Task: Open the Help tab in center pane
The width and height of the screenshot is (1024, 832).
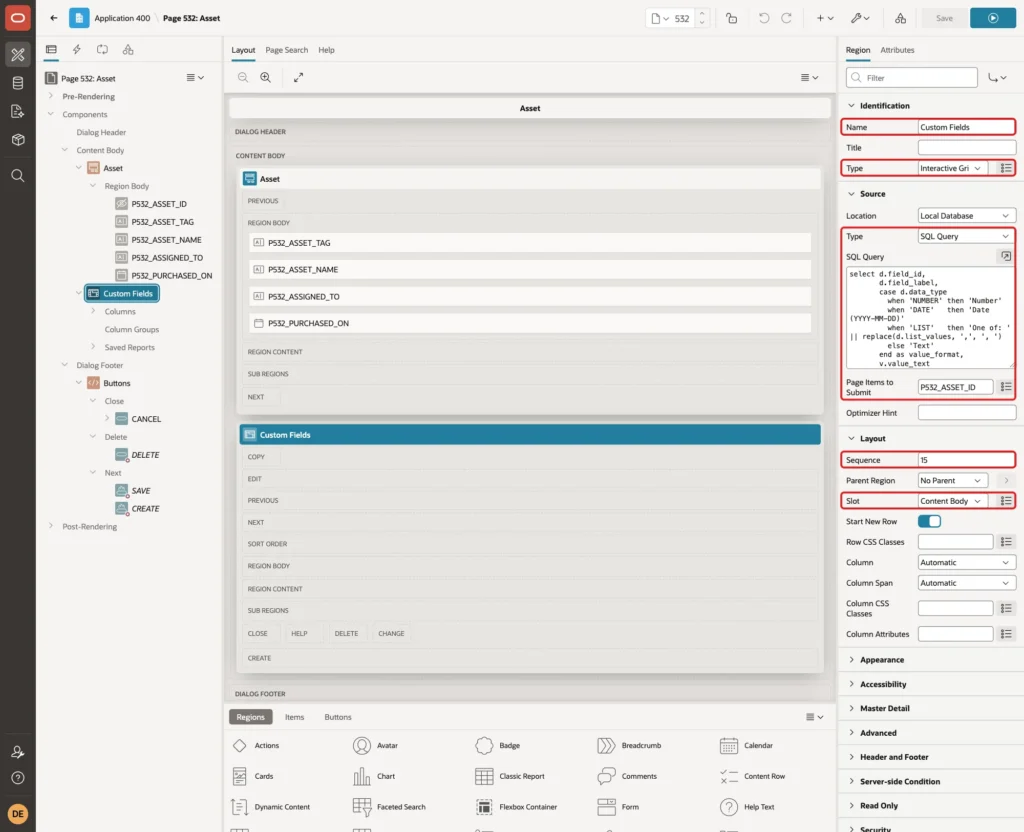Action: [x=327, y=50]
